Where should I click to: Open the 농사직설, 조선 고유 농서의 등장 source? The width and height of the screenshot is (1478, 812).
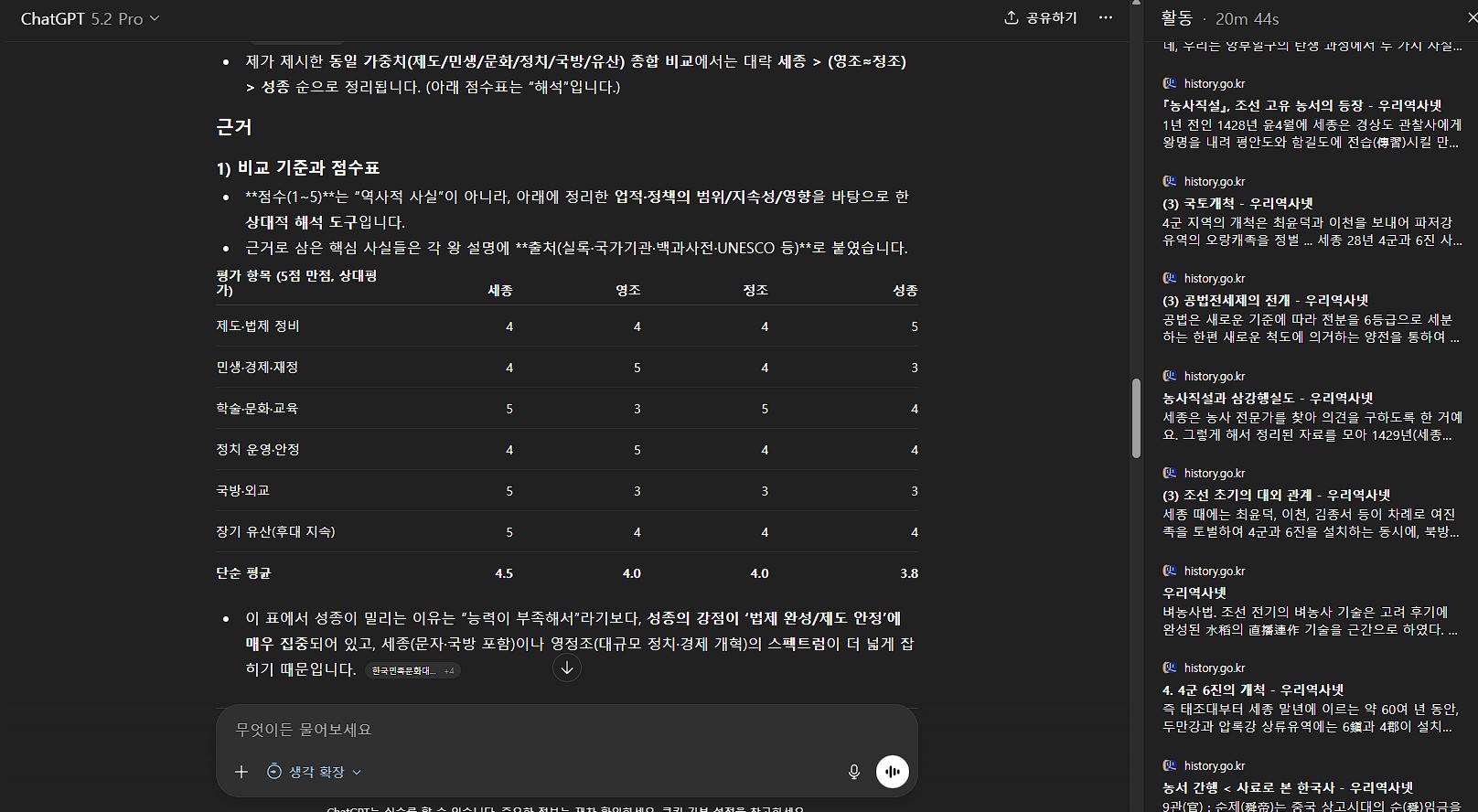coord(1301,106)
